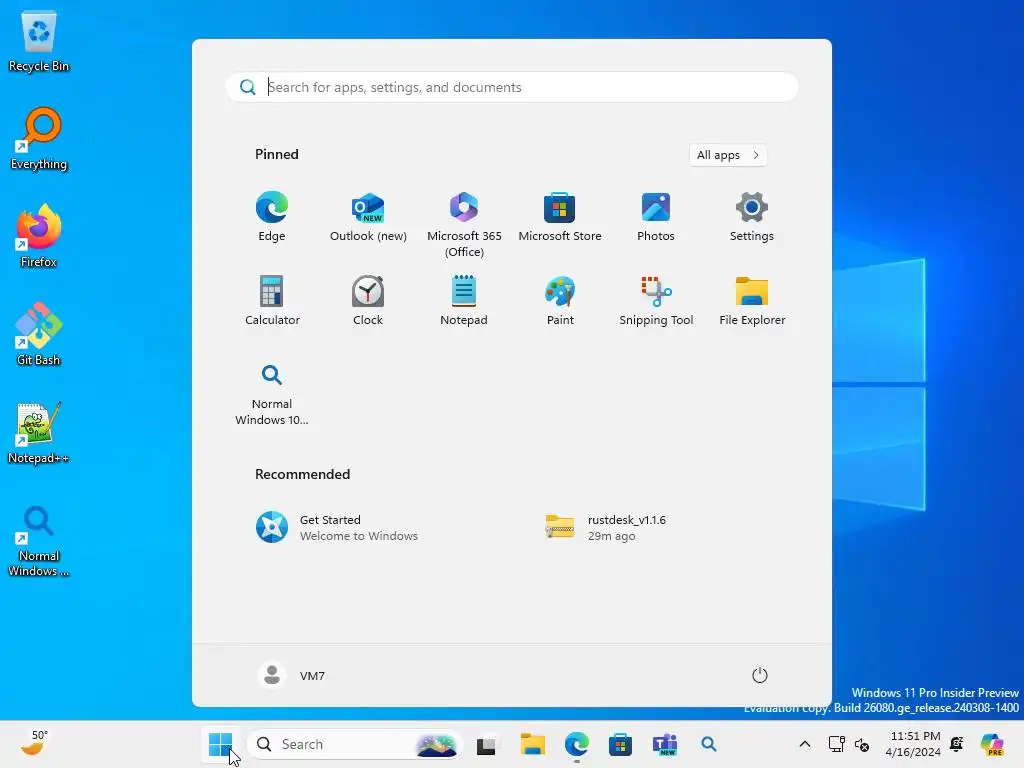The height and width of the screenshot is (768, 1024).
Task: Switch to Edge on the taskbar
Action: click(x=577, y=744)
